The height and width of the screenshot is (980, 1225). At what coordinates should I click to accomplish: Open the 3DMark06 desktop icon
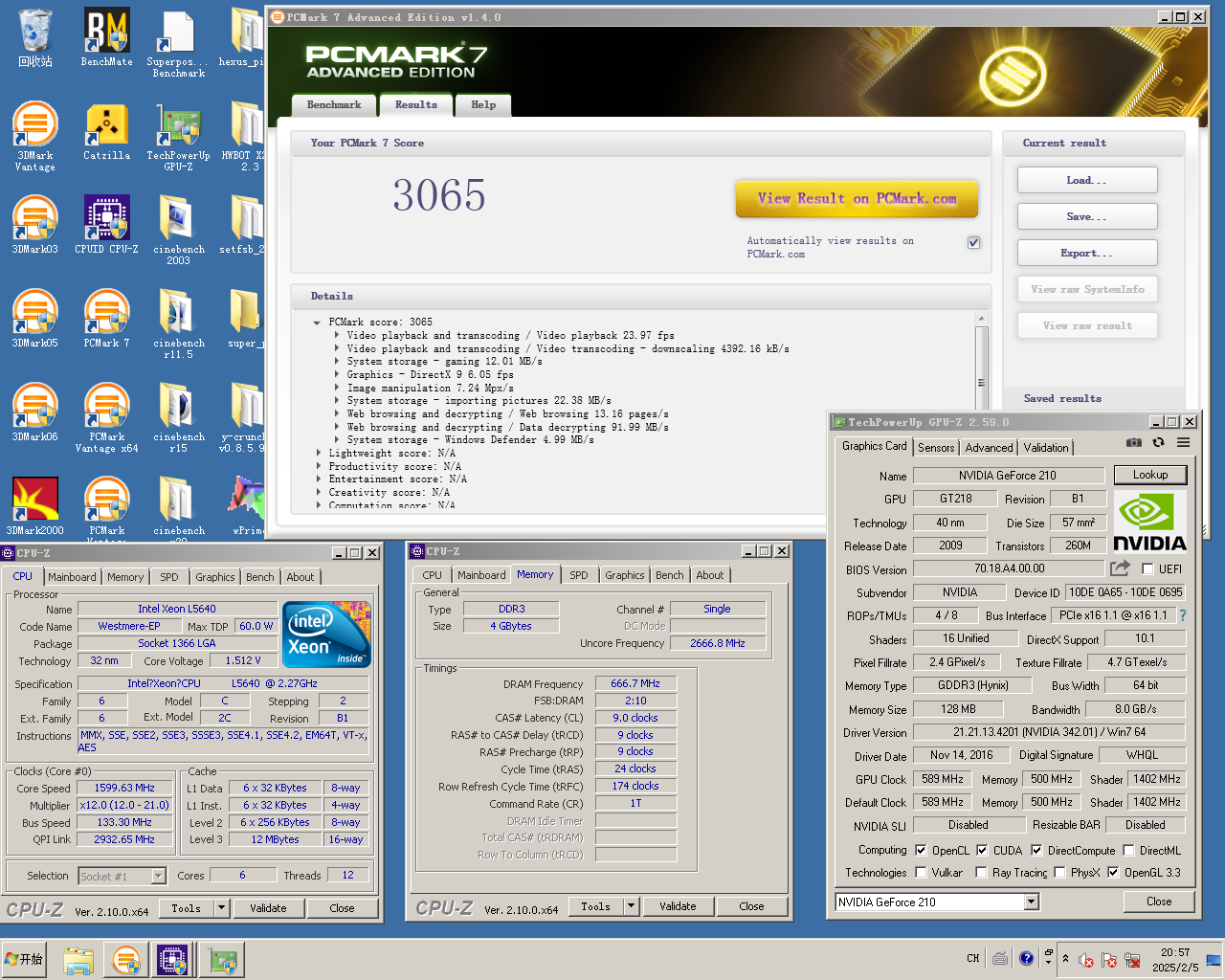35,412
